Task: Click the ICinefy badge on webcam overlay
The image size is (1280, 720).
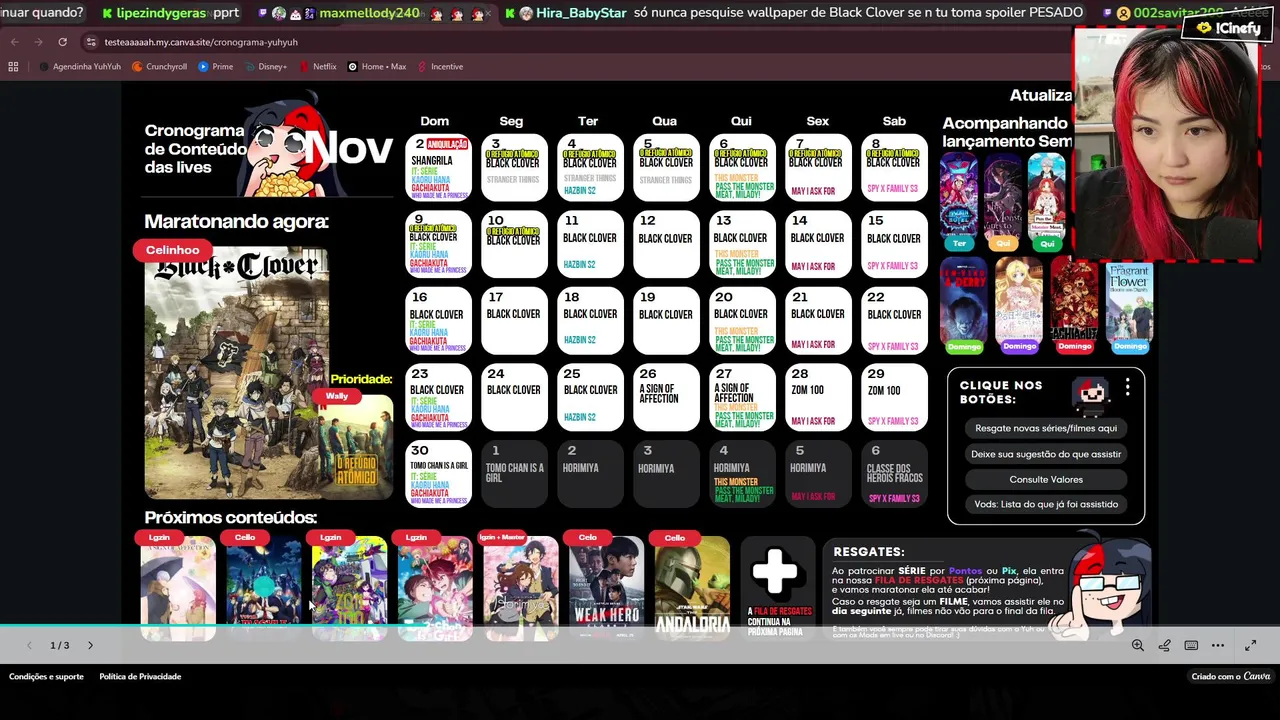Action: (x=1227, y=28)
